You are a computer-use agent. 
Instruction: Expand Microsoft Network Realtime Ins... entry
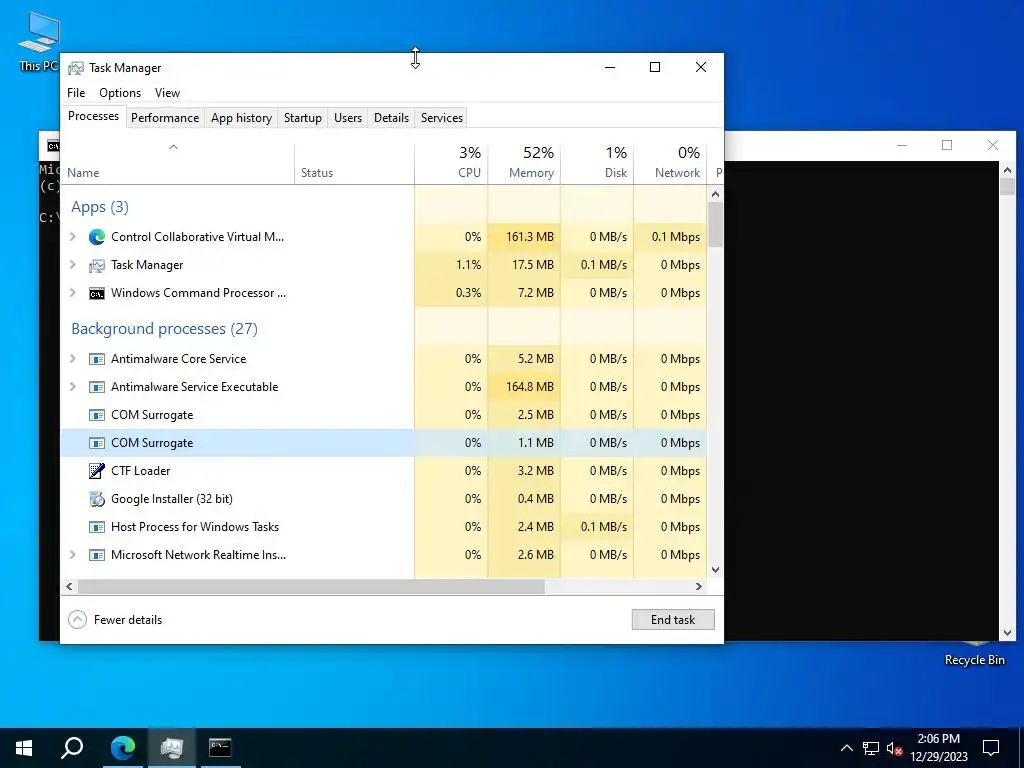click(73, 555)
